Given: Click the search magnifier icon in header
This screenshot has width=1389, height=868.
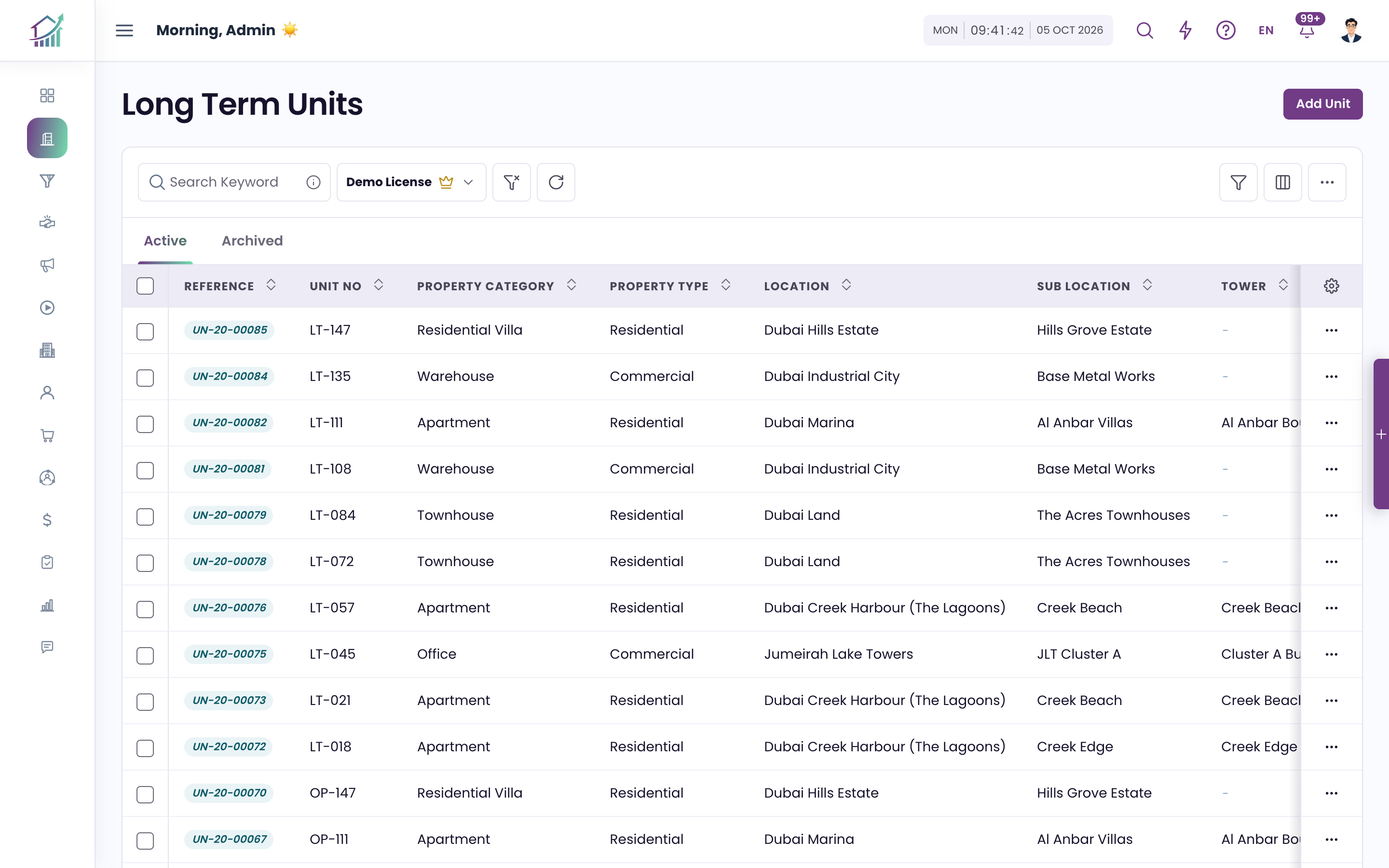Looking at the screenshot, I should [1144, 30].
